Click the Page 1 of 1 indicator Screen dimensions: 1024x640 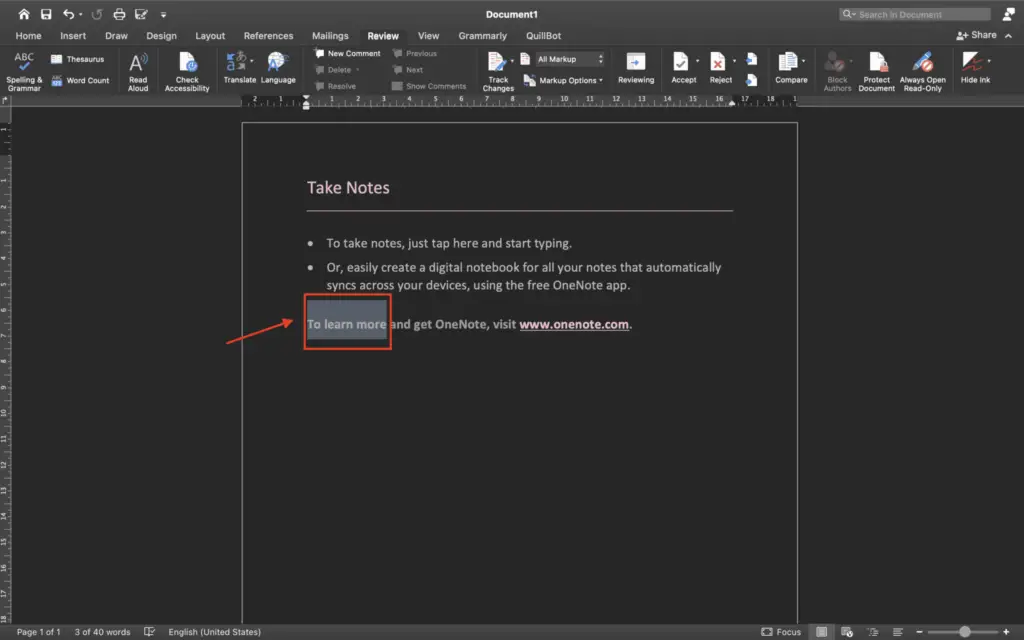pyautogui.click(x=39, y=632)
